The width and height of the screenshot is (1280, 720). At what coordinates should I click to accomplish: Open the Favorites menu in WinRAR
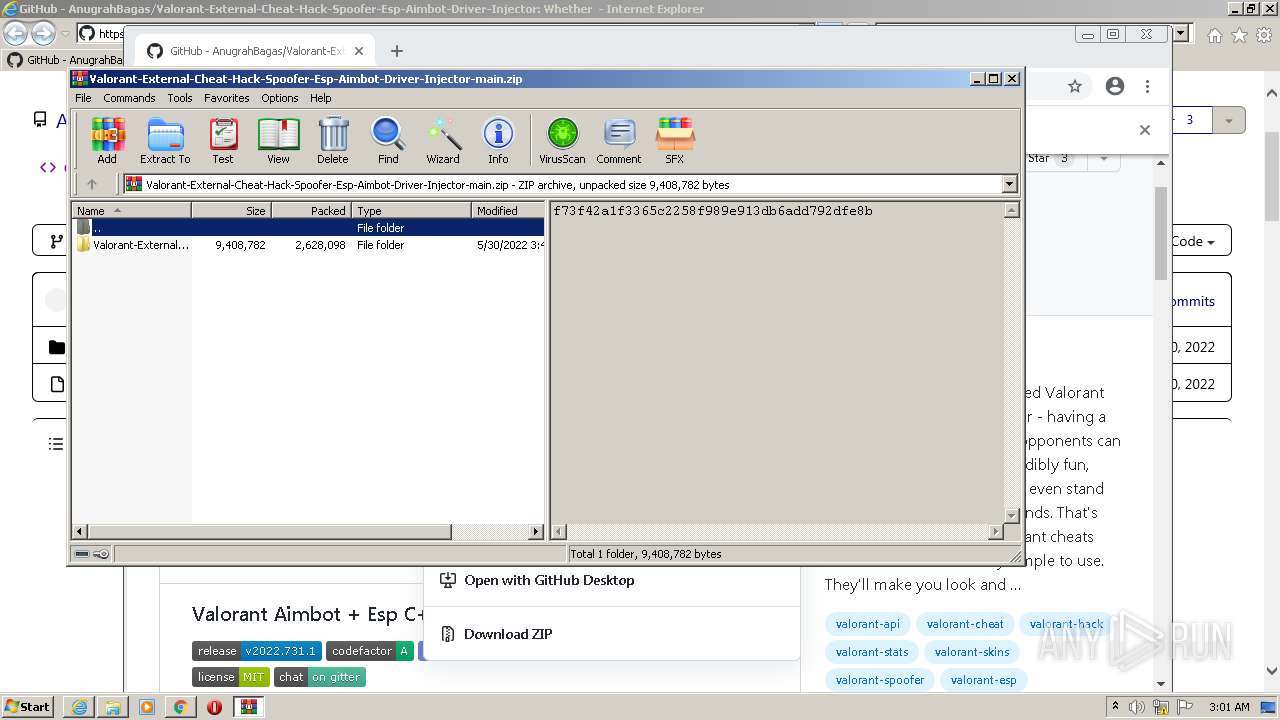tap(227, 98)
